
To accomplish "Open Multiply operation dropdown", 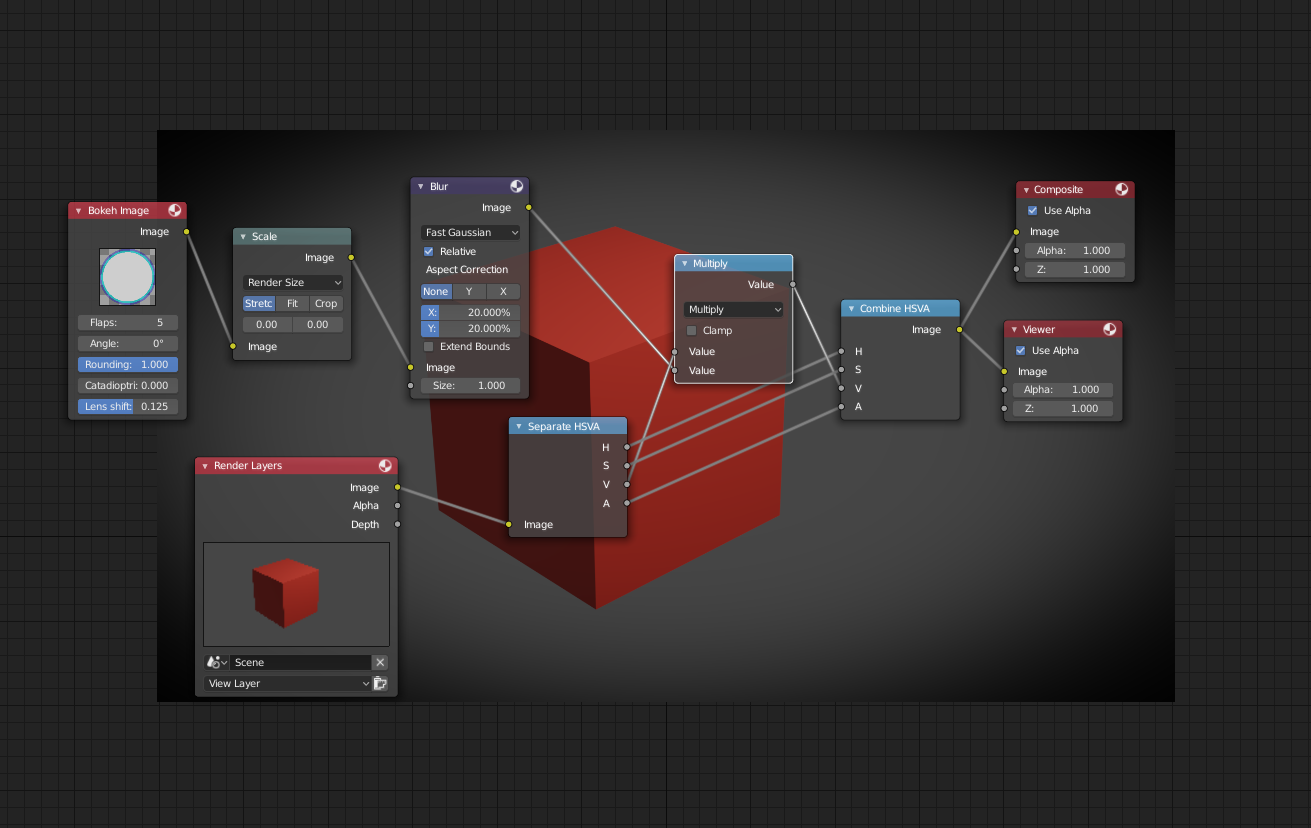I will [734, 309].
